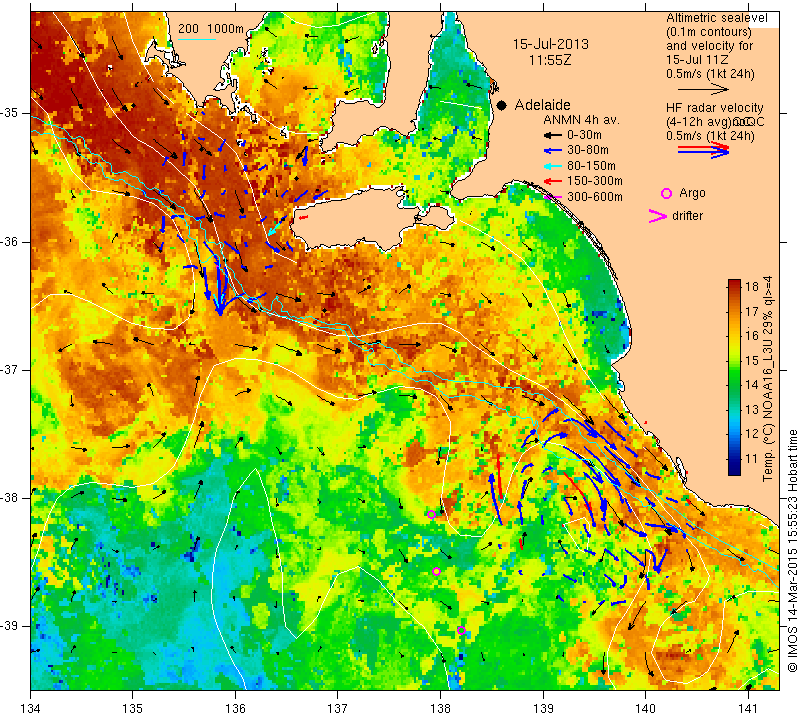
Task: Click the cyan 200/1000m isobath legend line
Action: coord(197,39)
